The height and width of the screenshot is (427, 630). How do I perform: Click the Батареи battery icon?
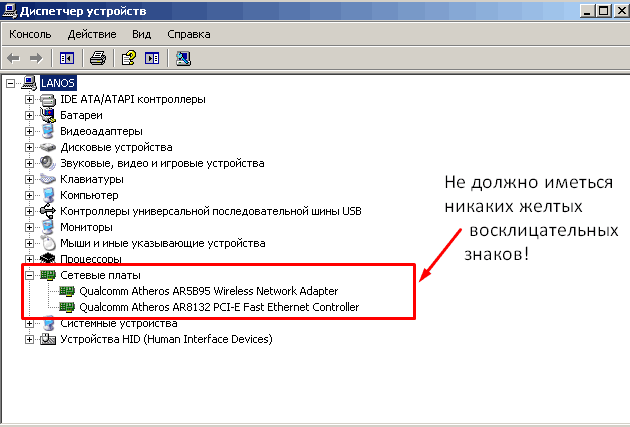48,115
